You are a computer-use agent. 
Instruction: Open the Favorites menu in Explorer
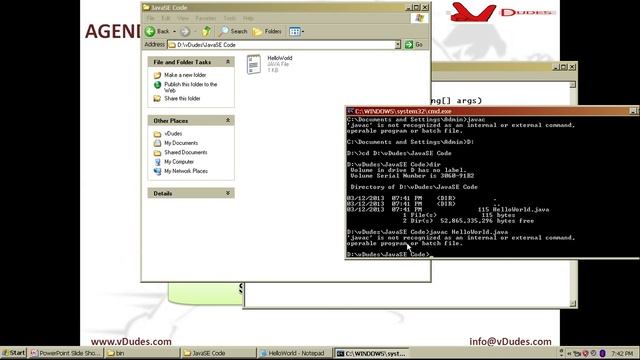coord(206,18)
